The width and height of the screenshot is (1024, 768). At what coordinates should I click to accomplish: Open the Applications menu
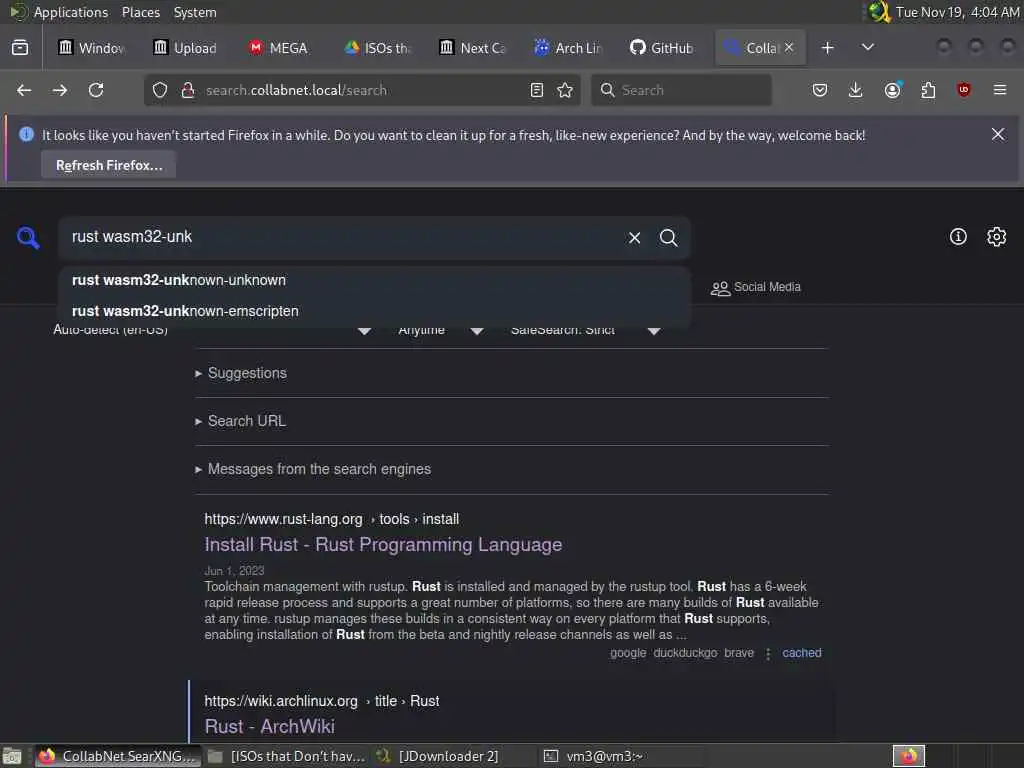[x=71, y=12]
